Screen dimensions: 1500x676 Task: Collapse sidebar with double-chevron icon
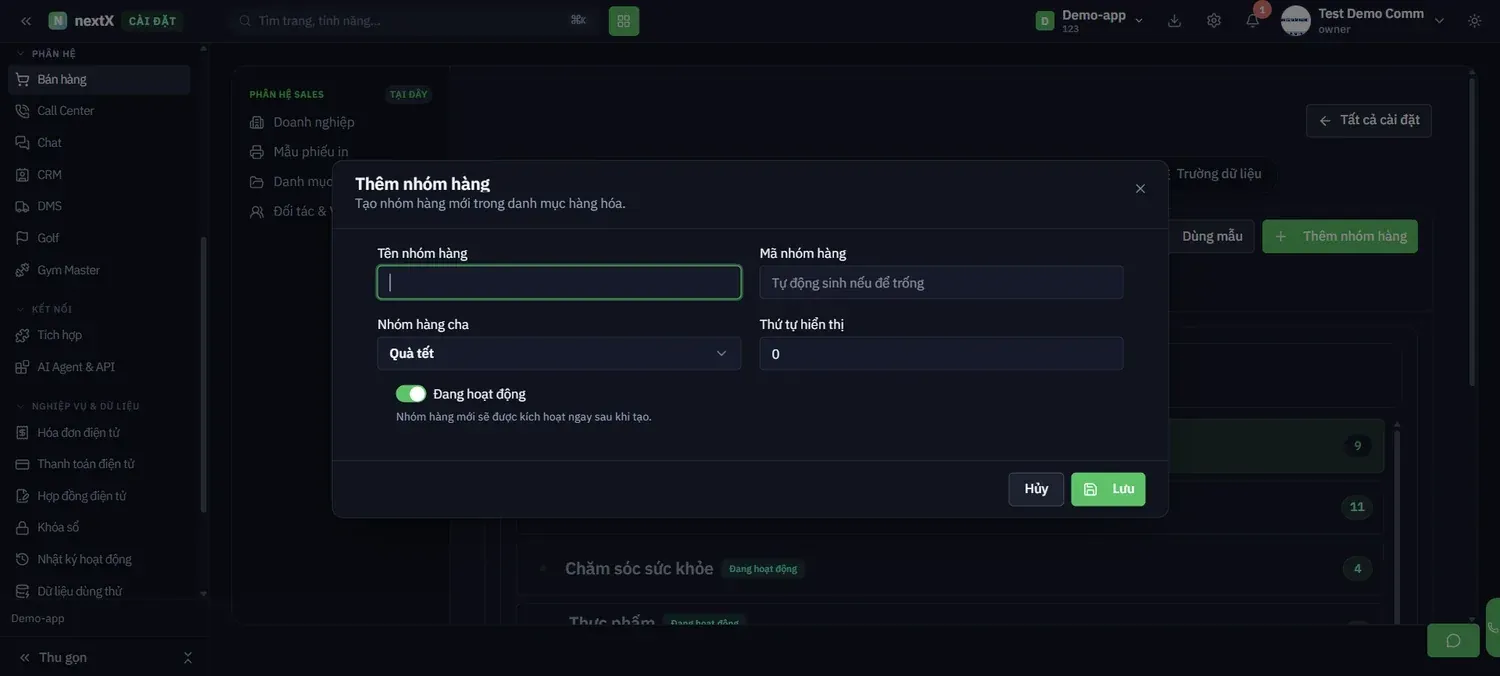[x=26, y=21]
